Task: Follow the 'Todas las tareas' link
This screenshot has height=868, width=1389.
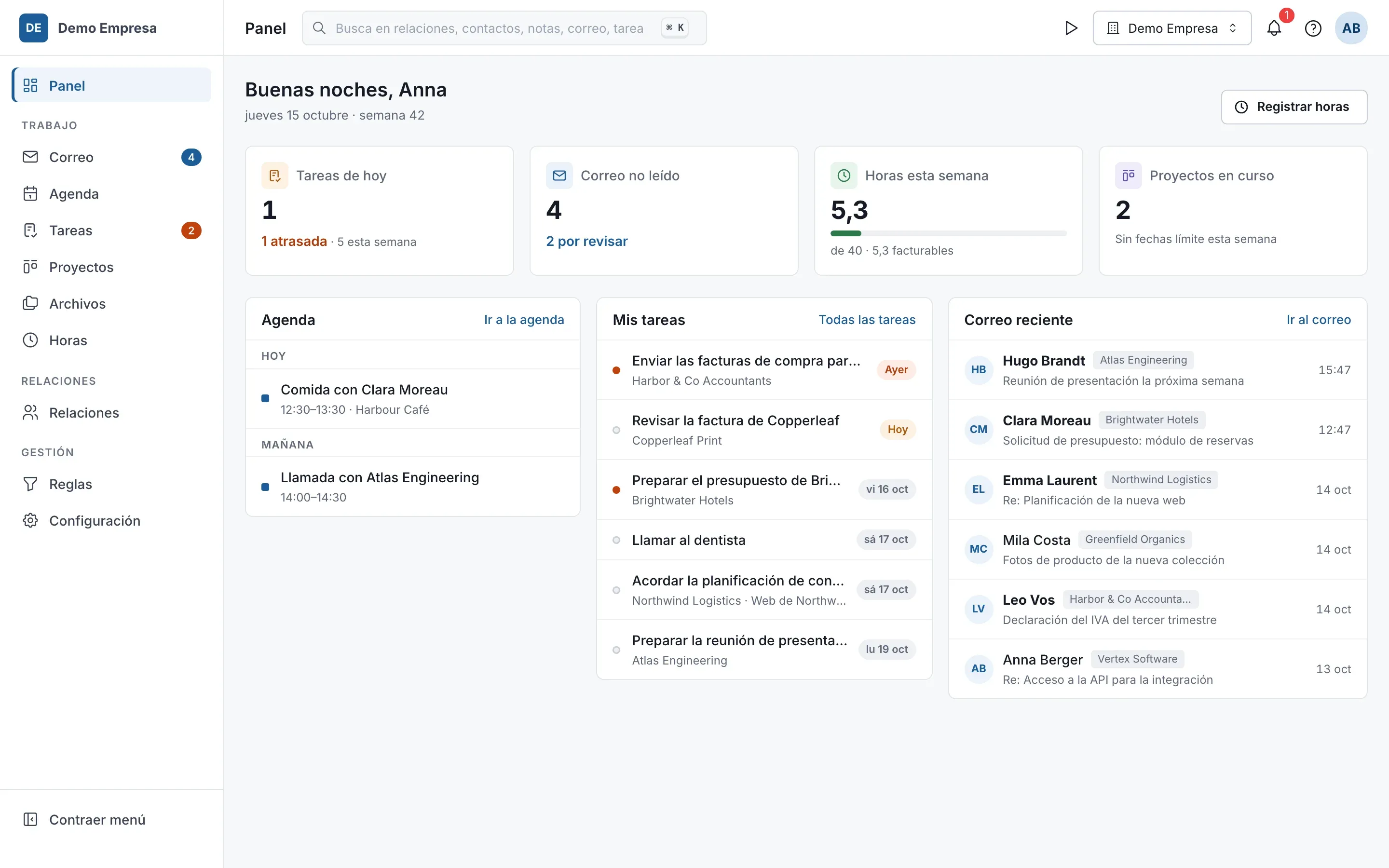Action: (x=867, y=320)
